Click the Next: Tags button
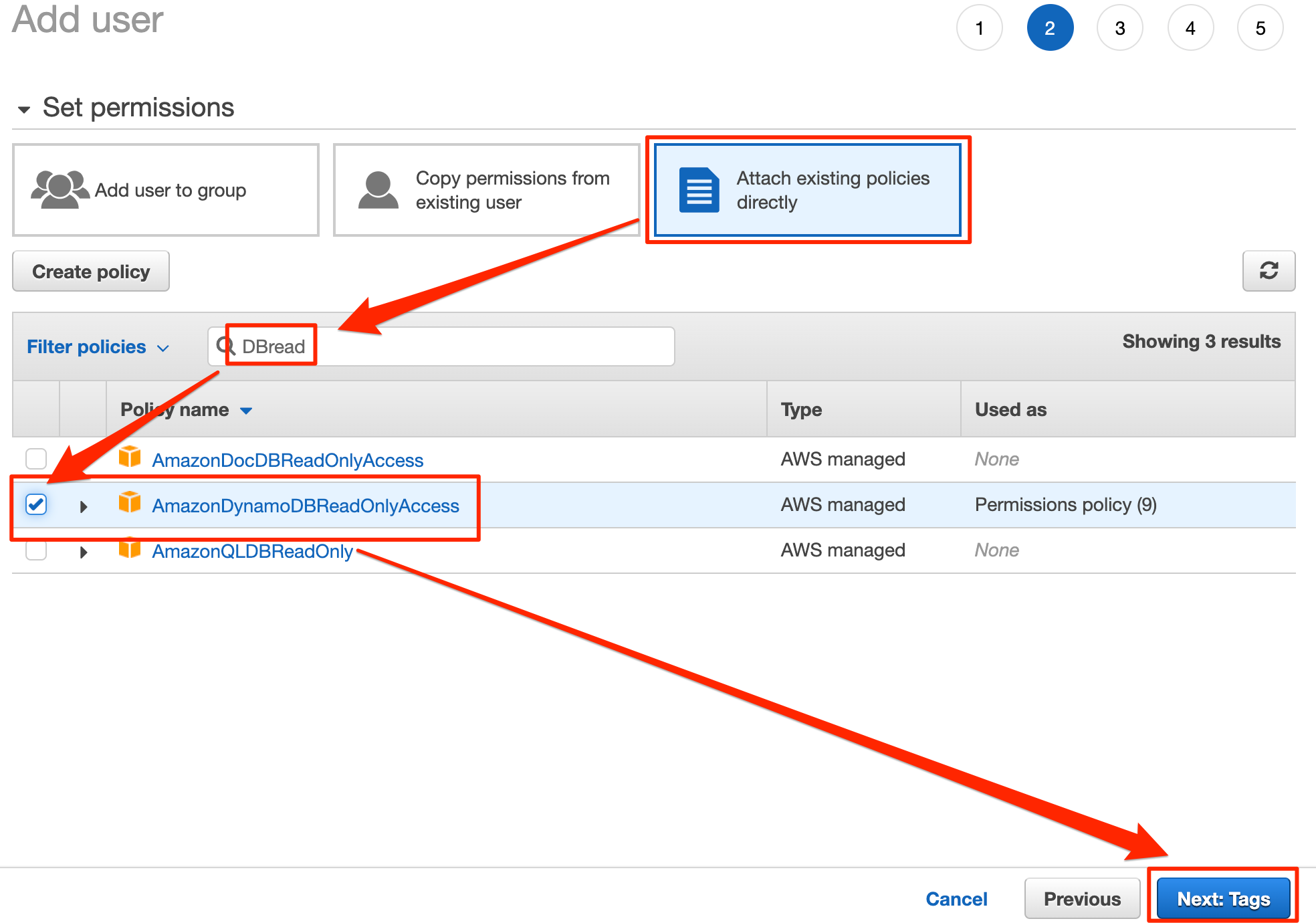This screenshot has width=1316, height=923. [x=1224, y=898]
